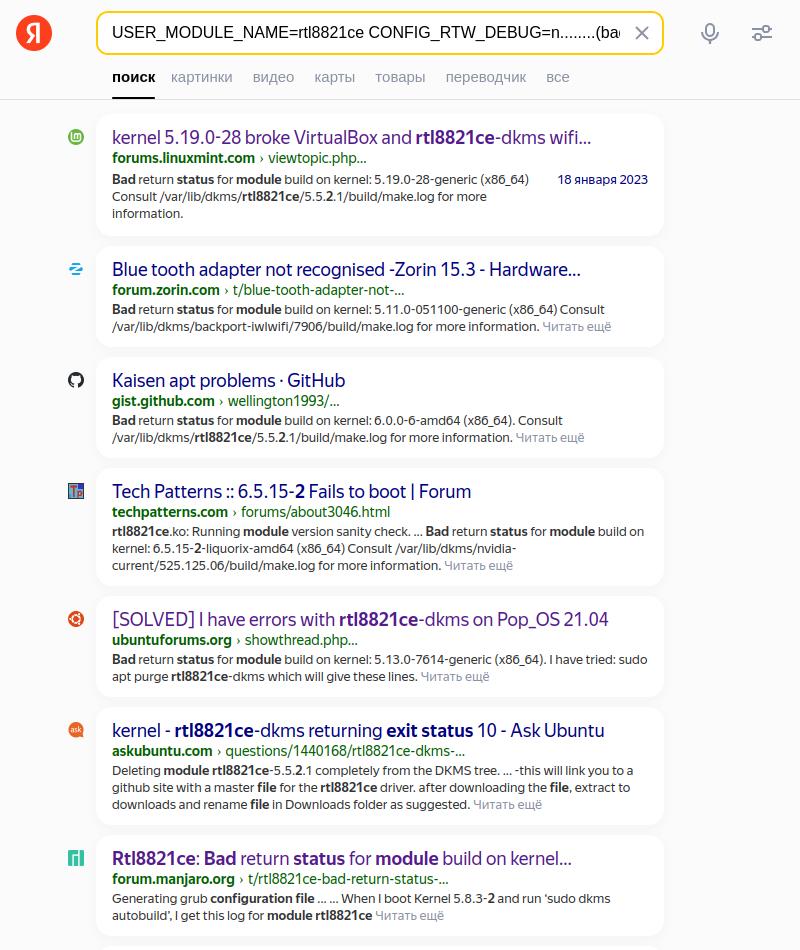
Task: Click Linux Mint favicon beside first result
Action: pyautogui.click(x=76, y=137)
